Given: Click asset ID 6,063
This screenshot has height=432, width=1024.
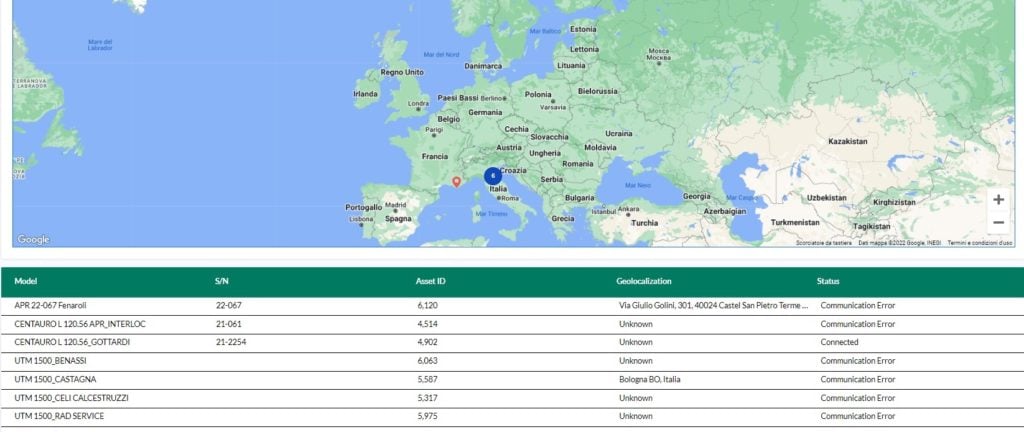Looking at the screenshot, I should point(427,361).
